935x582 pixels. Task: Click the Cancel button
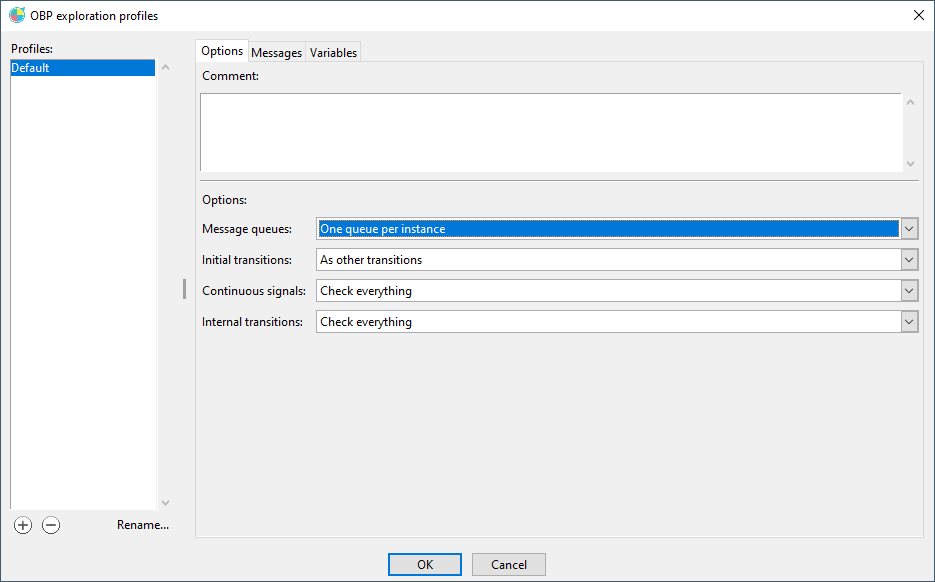coord(509,565)
